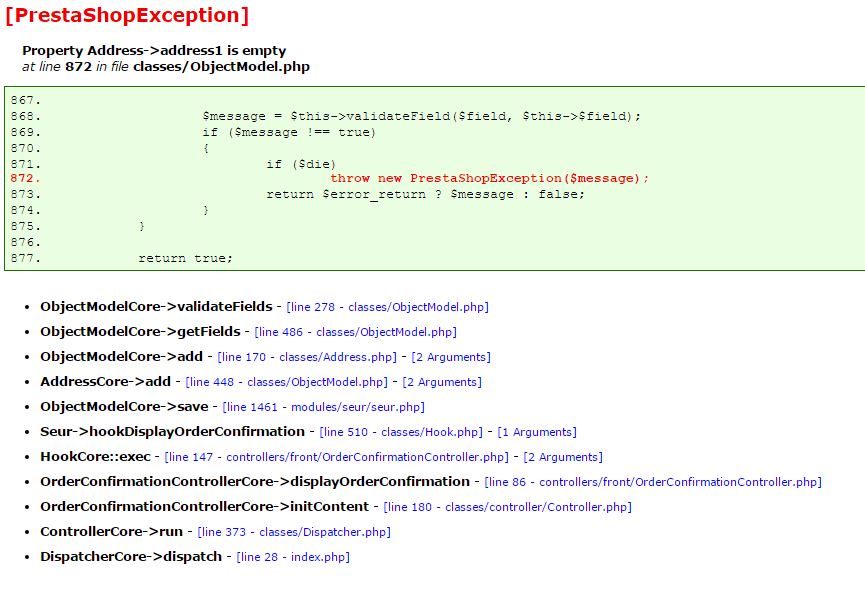
Task: Expand [1 Arguments] for Seur->hookDisplayOrderConfirmation
Action: (x=537, y=432)
